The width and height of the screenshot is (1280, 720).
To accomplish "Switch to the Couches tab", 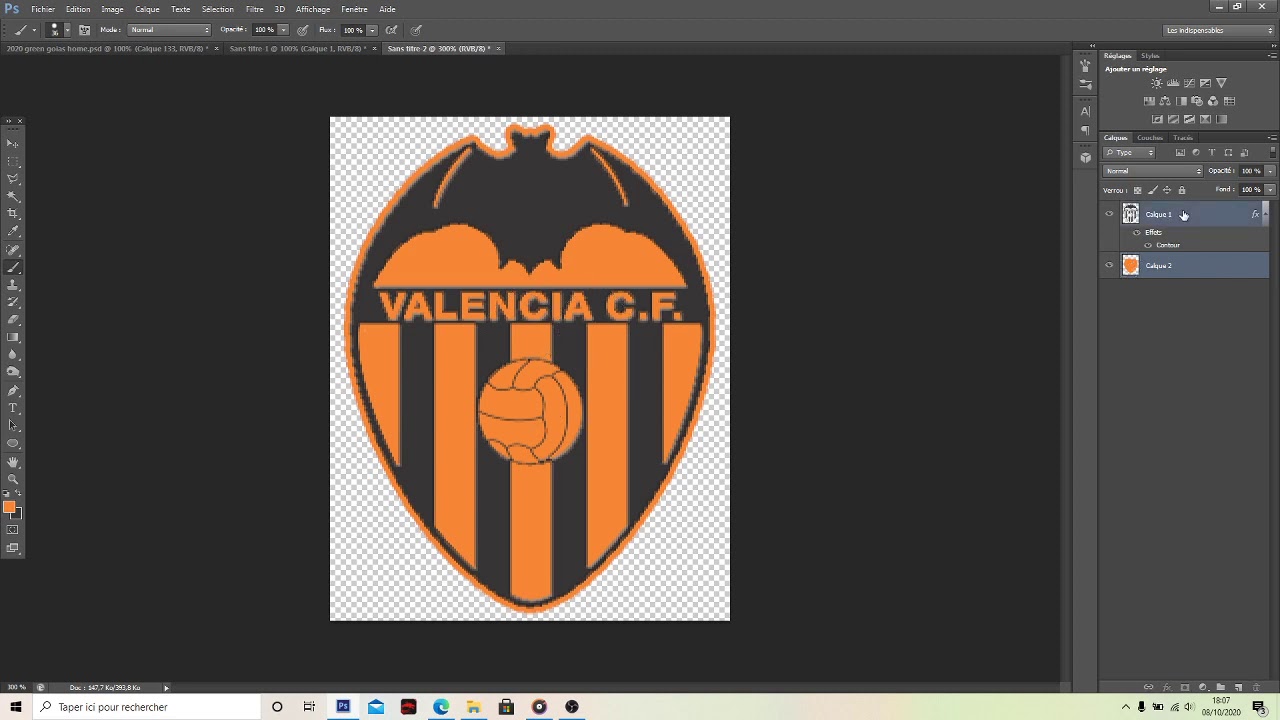I will click(1150, 138).
